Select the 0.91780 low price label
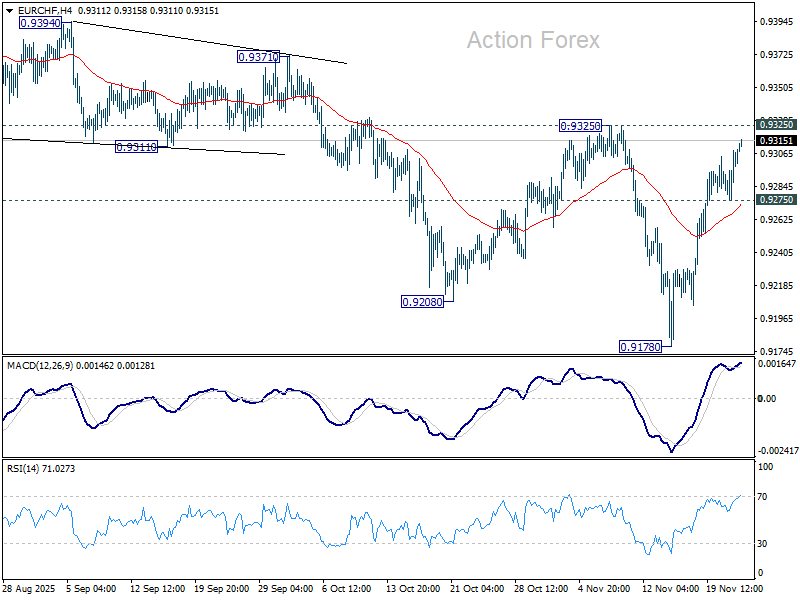 (640, 347)
